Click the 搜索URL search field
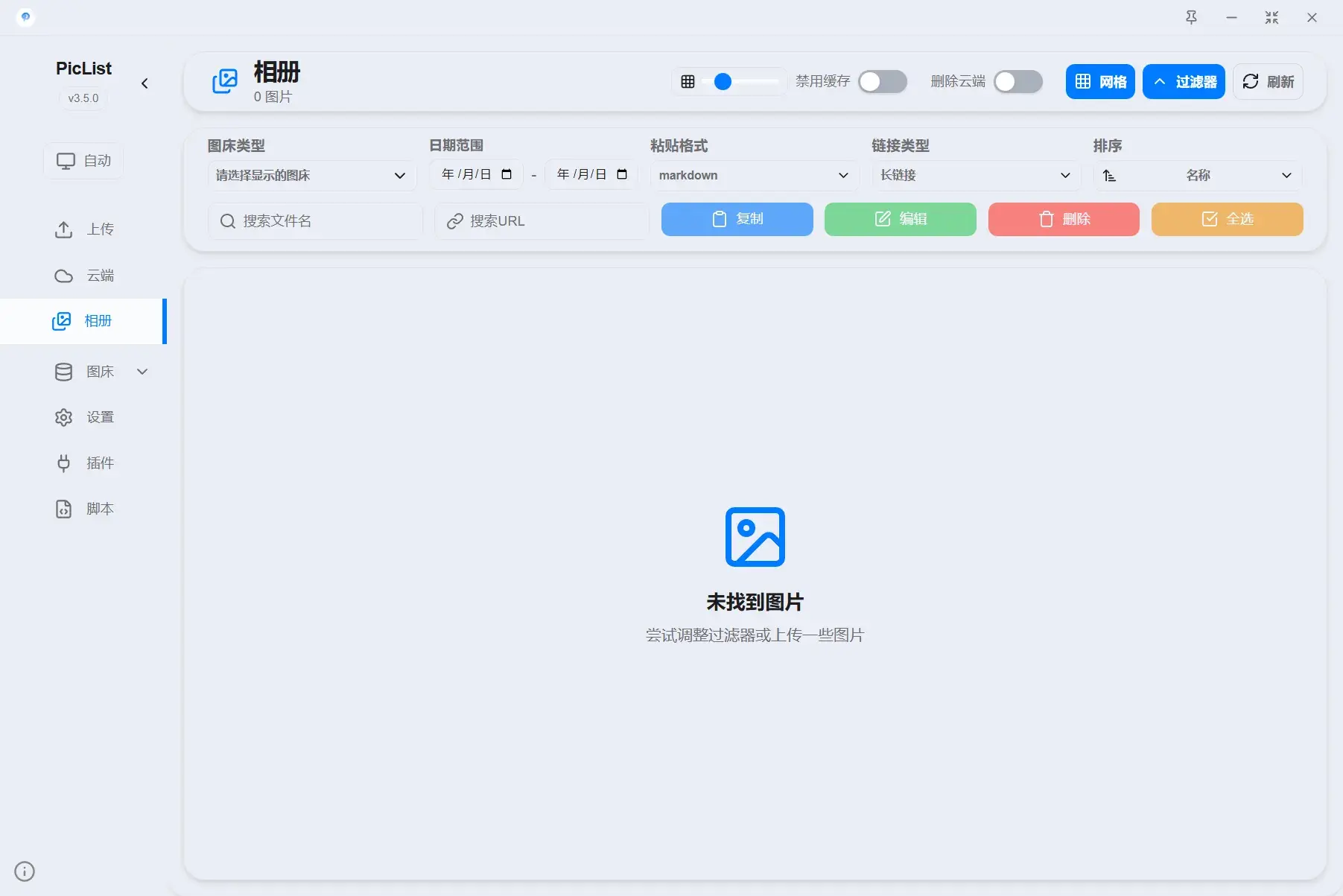Image resolution: width=1343 pixels, height=896 pixels. (542, 221)
